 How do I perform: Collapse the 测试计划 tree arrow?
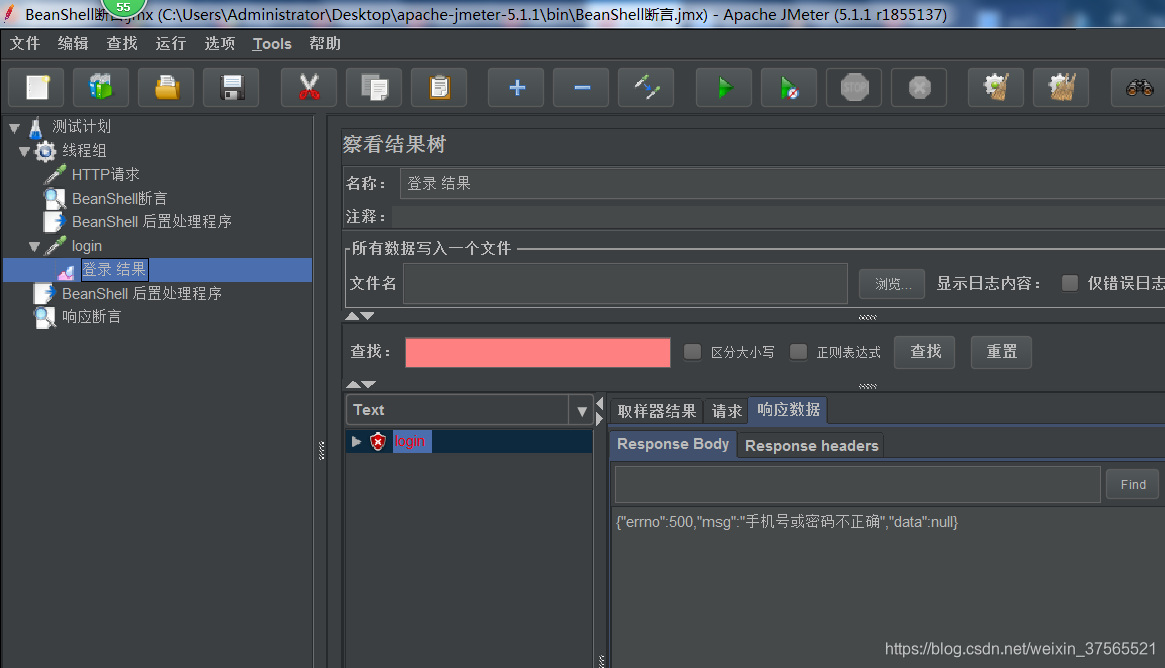(15, 128)
